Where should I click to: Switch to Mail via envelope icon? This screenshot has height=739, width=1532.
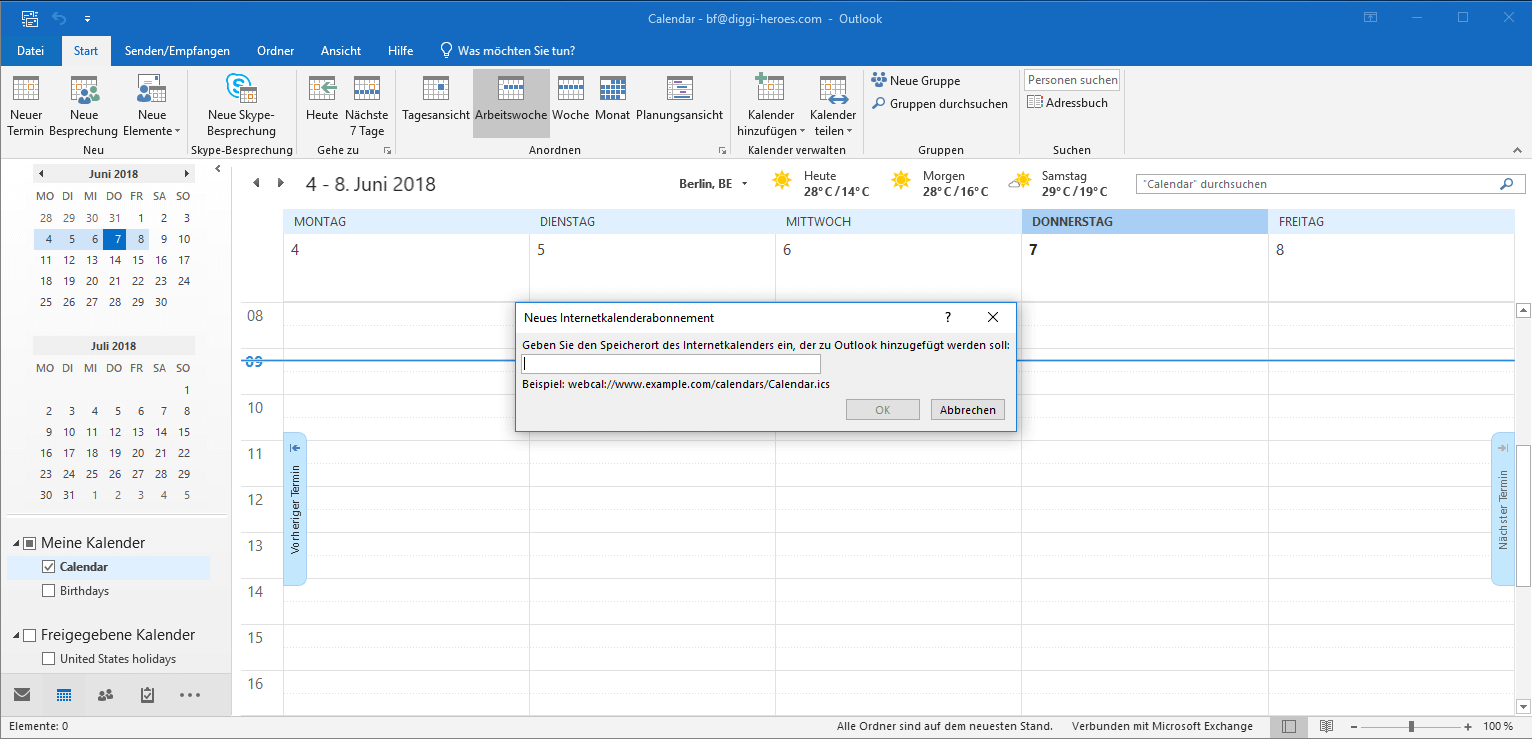point(22,695)
